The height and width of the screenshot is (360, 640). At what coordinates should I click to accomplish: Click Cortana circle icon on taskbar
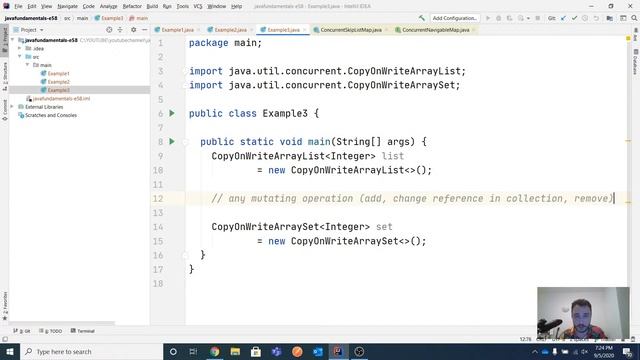tap(173, 351)
